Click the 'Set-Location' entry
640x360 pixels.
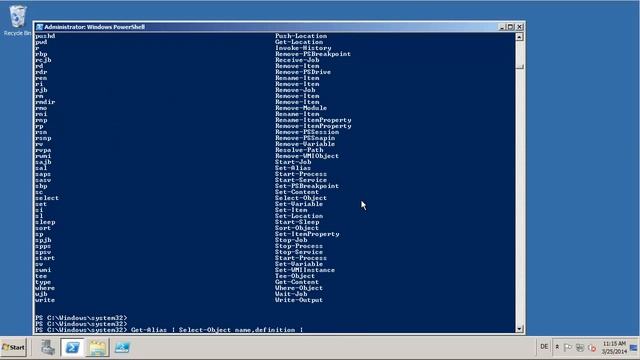click(299, 216)
